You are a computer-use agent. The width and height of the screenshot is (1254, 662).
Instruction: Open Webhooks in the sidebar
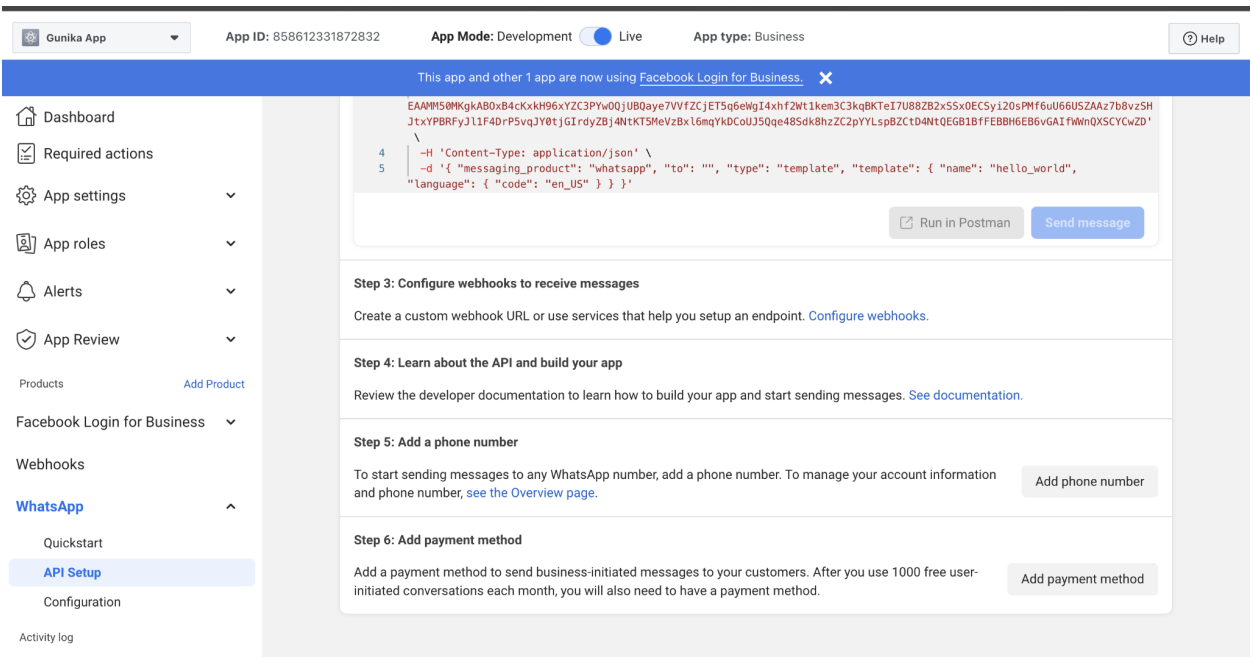(50, 464)
